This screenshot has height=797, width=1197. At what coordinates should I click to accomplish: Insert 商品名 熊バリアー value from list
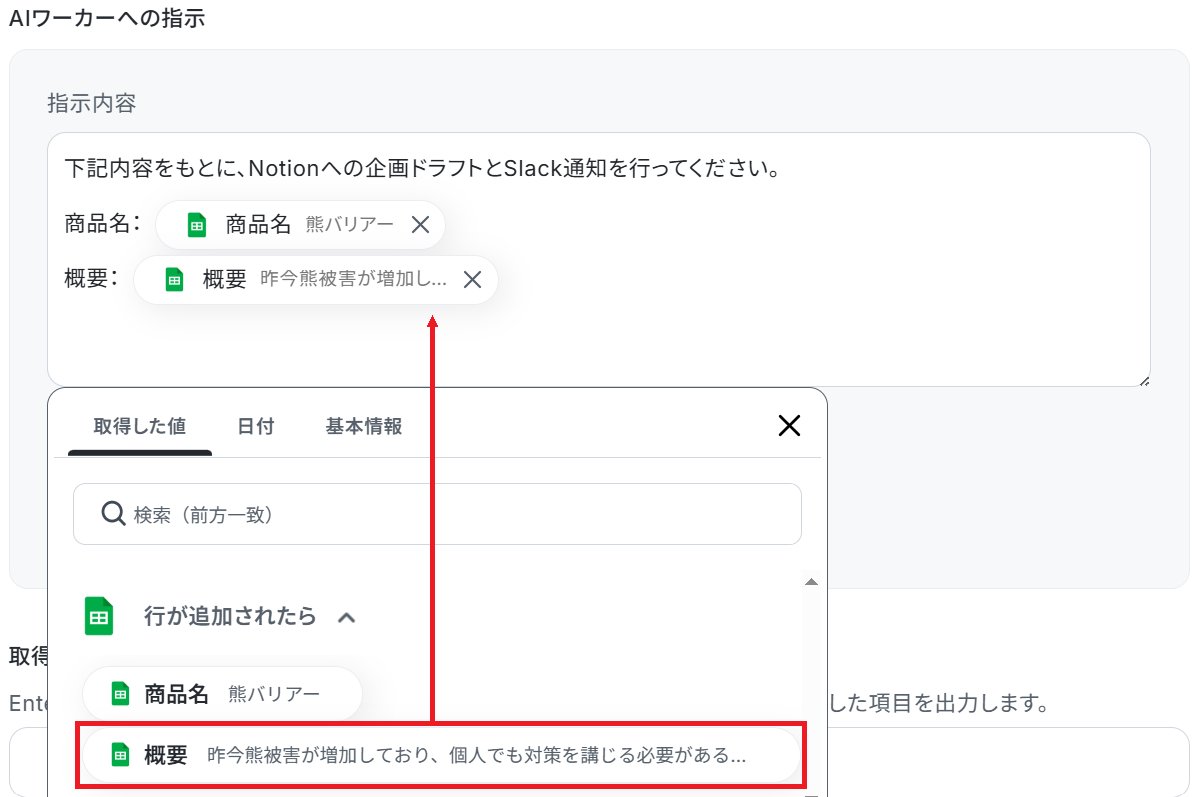click(x=222, y=693)
